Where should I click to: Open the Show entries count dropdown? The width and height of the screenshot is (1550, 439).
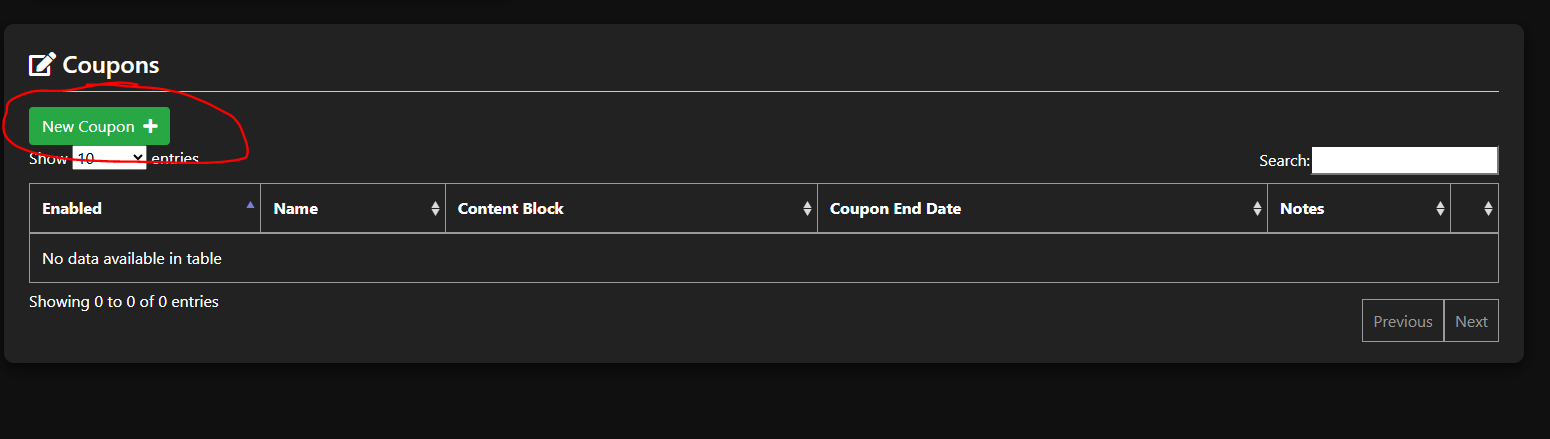pos(110,158)
